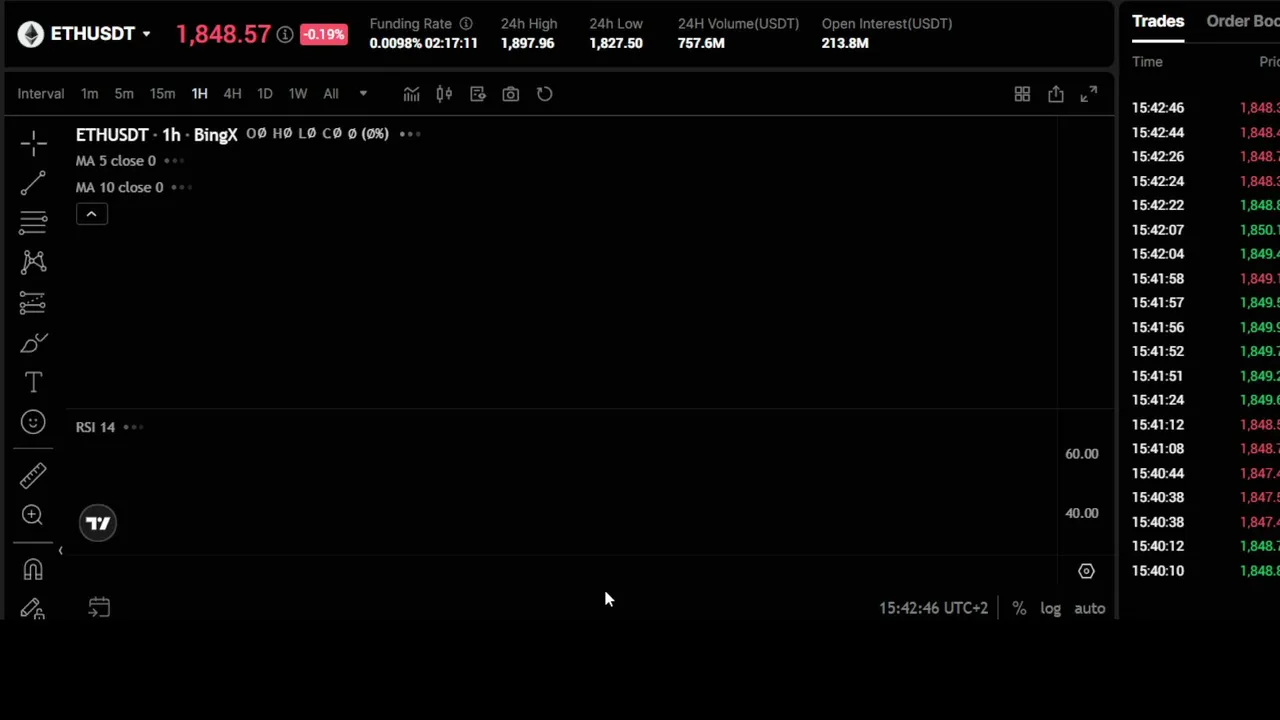The image size is (1280, 720).
Task: Click the Time column header
Action: click(1147, 62)
